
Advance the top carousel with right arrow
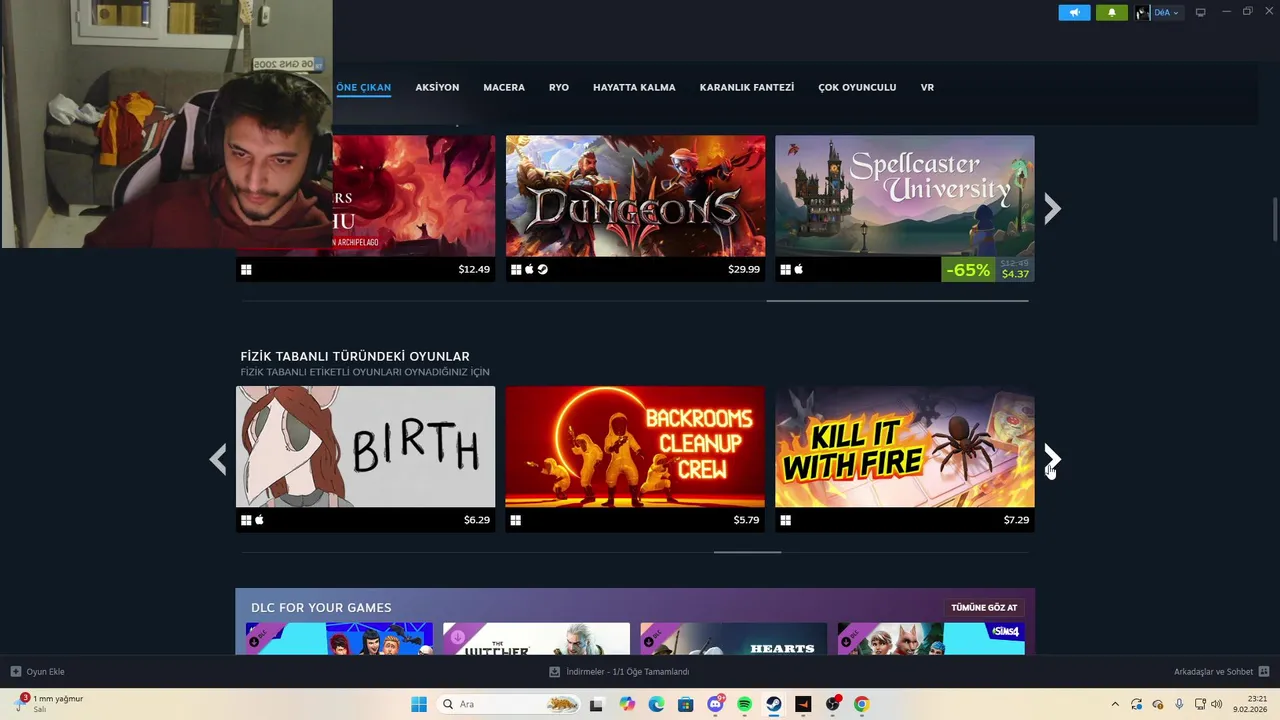point(1052,208)
